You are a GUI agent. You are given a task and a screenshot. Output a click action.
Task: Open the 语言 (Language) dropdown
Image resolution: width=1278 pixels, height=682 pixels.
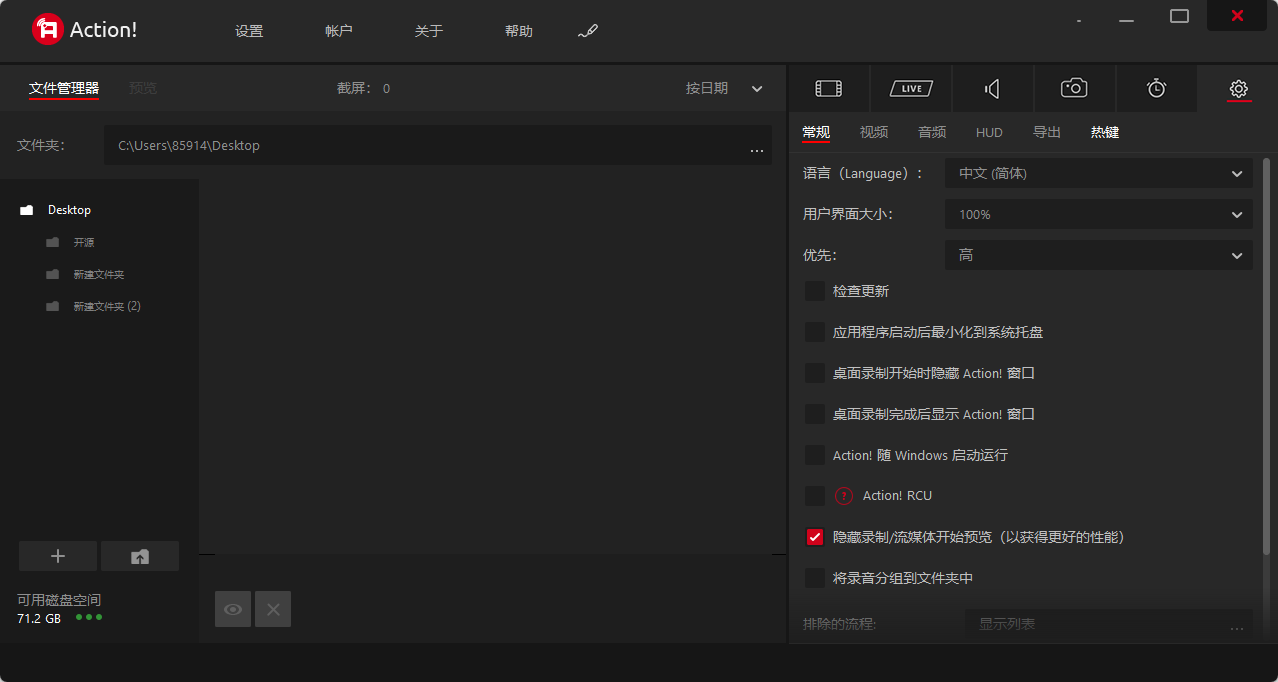tap(1098, 172)
